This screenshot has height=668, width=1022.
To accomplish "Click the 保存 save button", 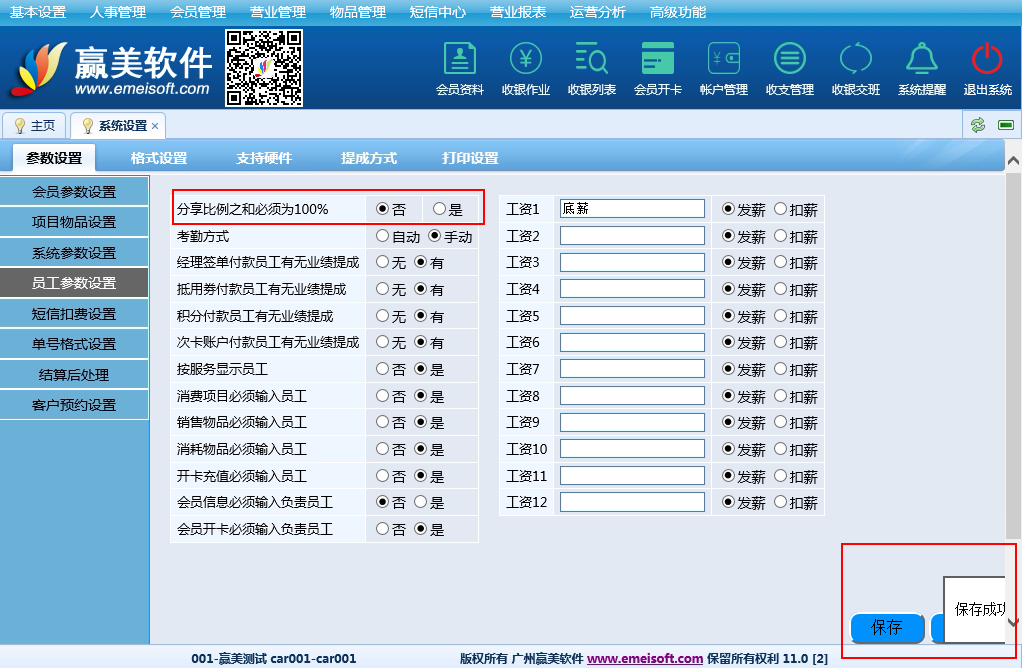I will coord(886,627).
